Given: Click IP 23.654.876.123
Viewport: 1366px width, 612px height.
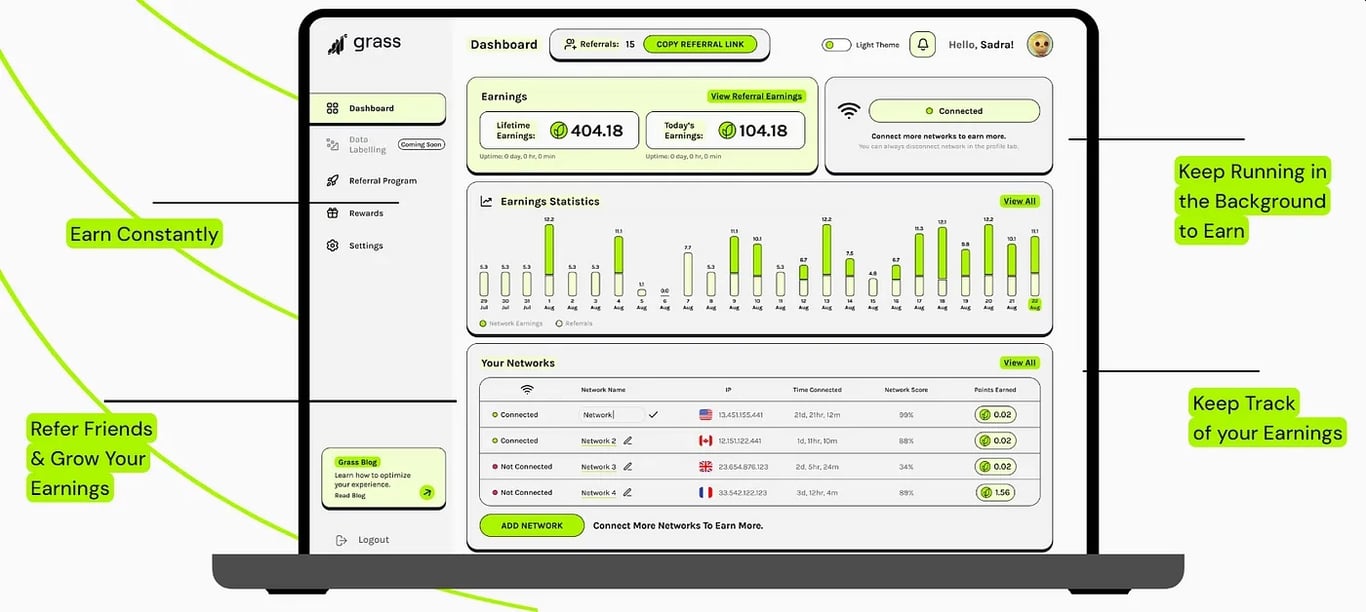Looking at the screenshot, I should point(743,466).
